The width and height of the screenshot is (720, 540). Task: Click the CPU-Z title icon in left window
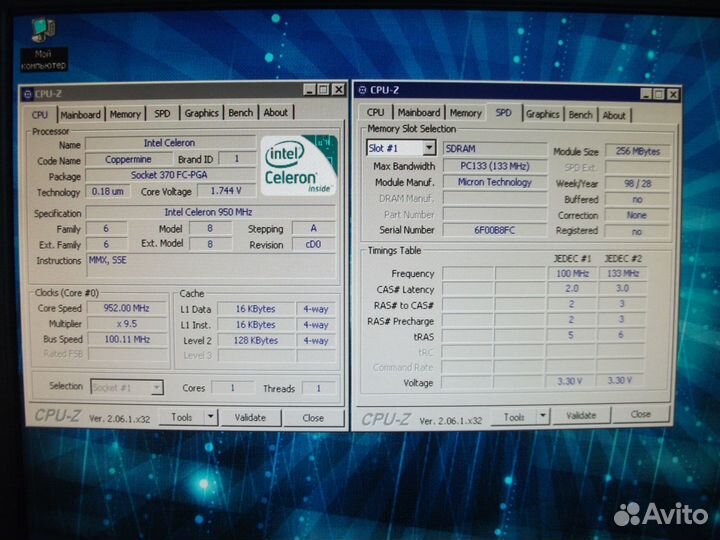tap(28, 94)
